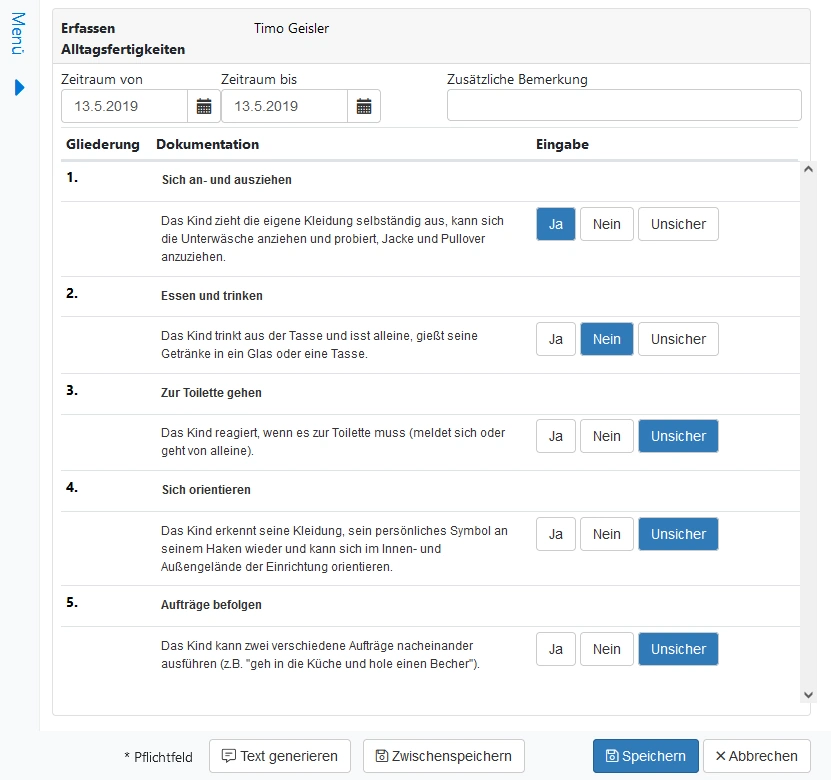
Task: Open calendar picker for Zeitraum von
Action: pyautogui.click(x=204, y=106)
